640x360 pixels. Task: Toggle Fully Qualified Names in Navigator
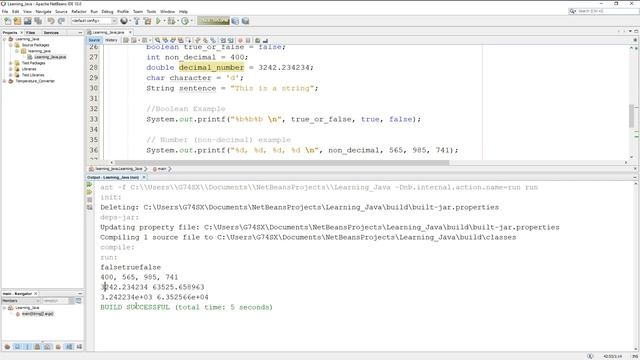click(x=58, y=347)
